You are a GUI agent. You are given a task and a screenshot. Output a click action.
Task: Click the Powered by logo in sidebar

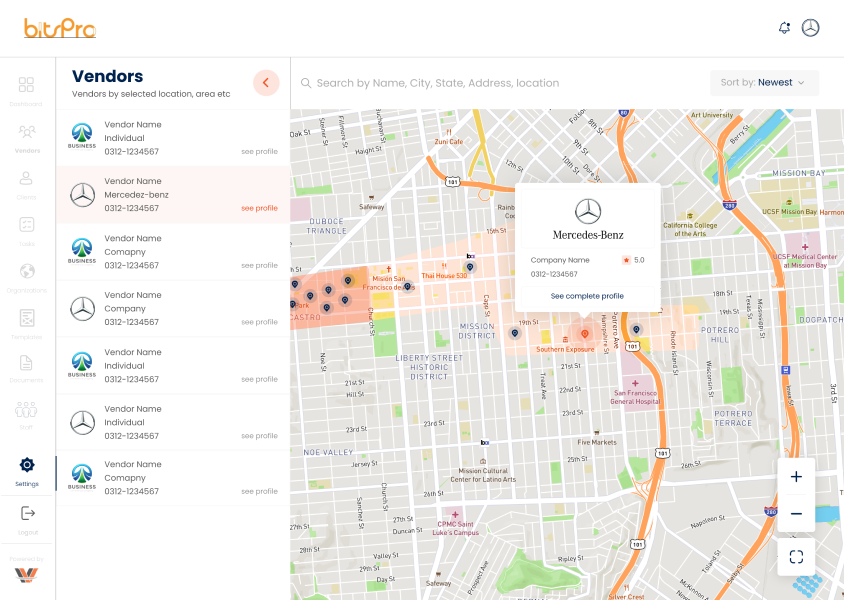26,575
